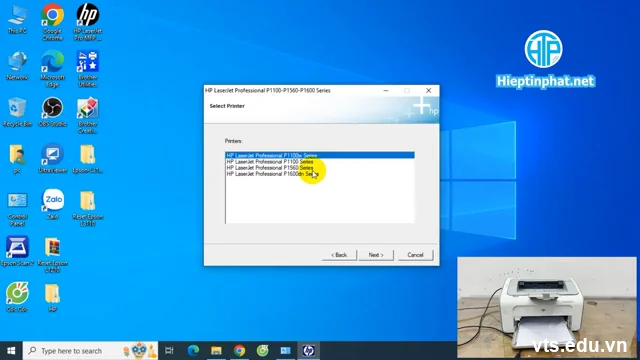640x360 pixels.
Task: Click Next to continue installation
Action: pos(376,255)
